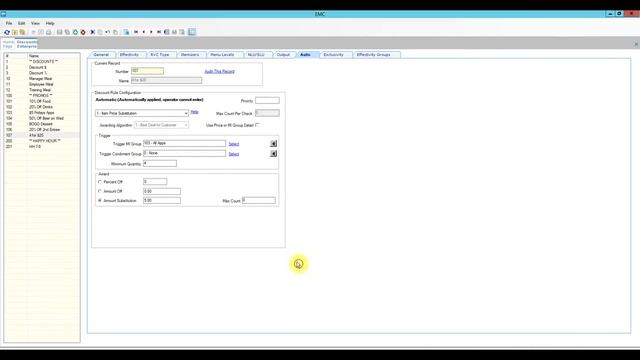Go to first record navigation icon
The height and width of the screenshot is (360, 640).
136,32
